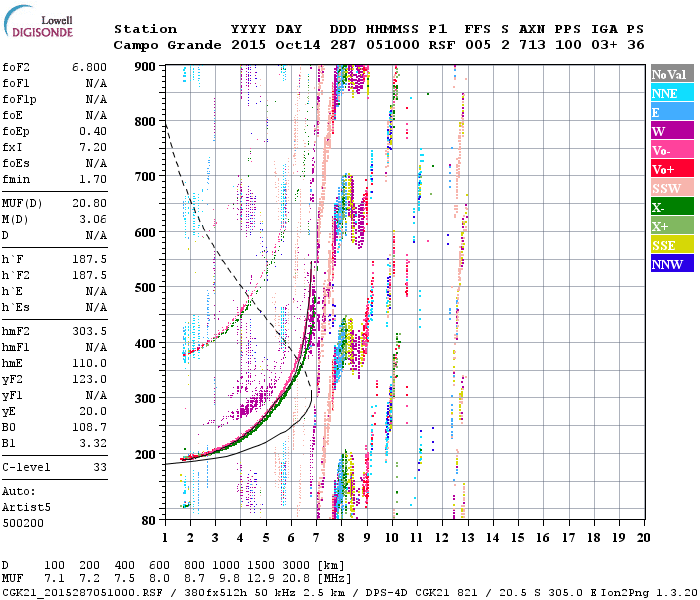Select the E blue legend swatch

pos(672,112)
